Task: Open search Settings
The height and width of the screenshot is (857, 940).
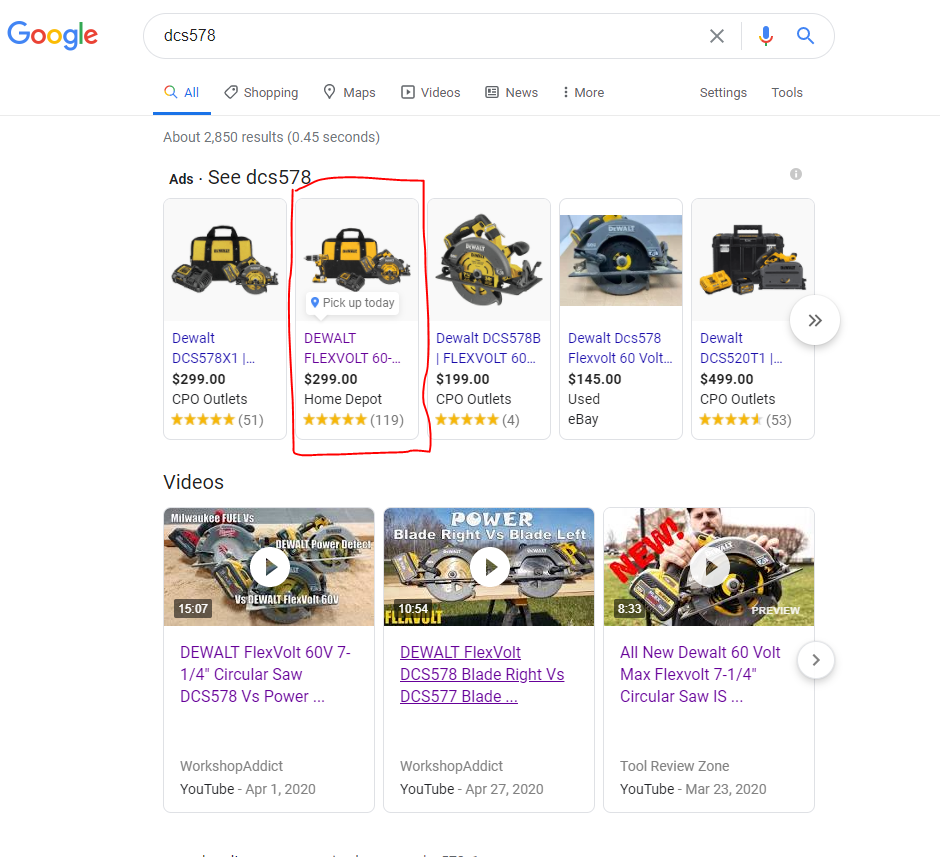Action: [723, 93]
